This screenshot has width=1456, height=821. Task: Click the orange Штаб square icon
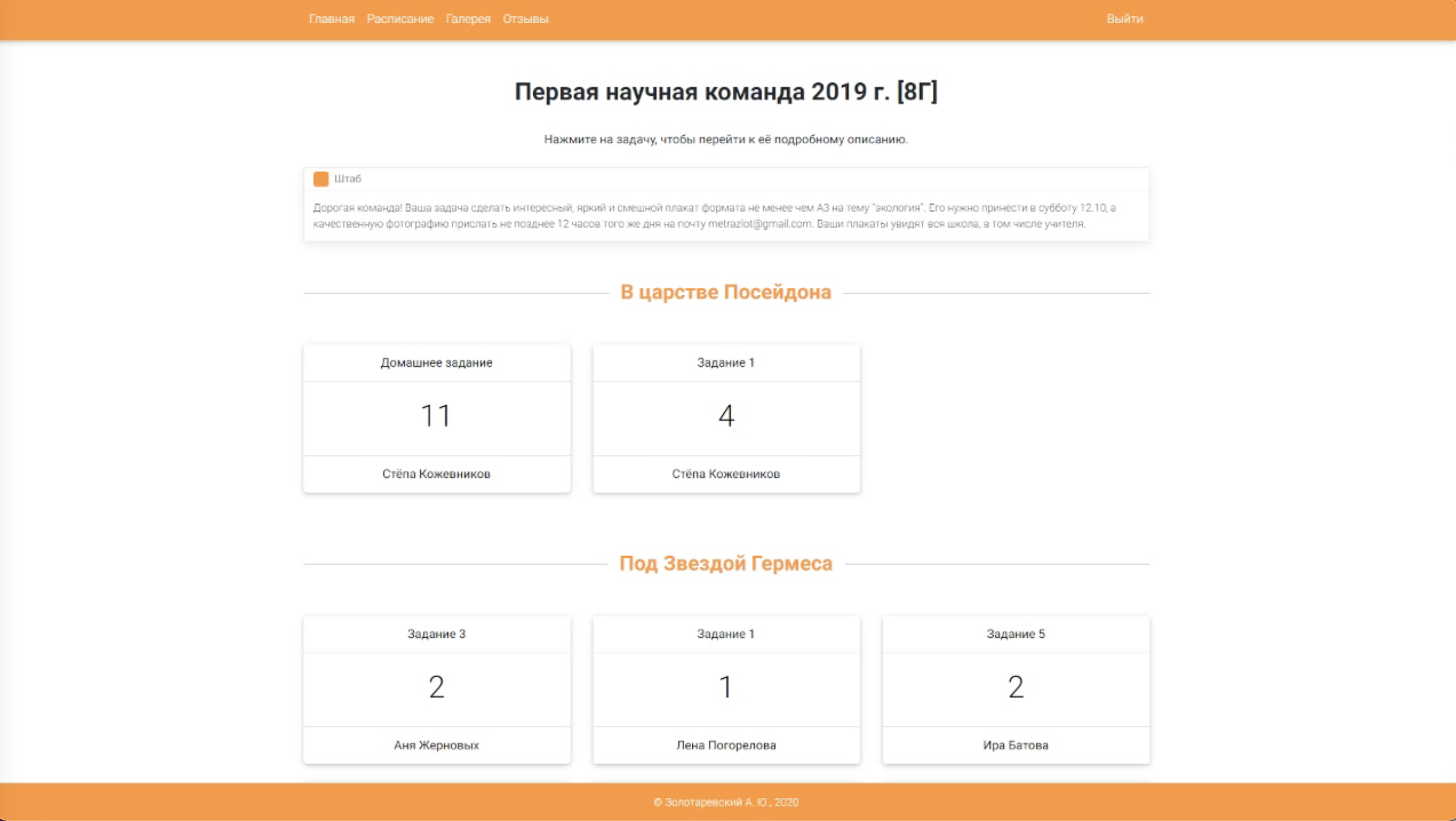point(321,179)
